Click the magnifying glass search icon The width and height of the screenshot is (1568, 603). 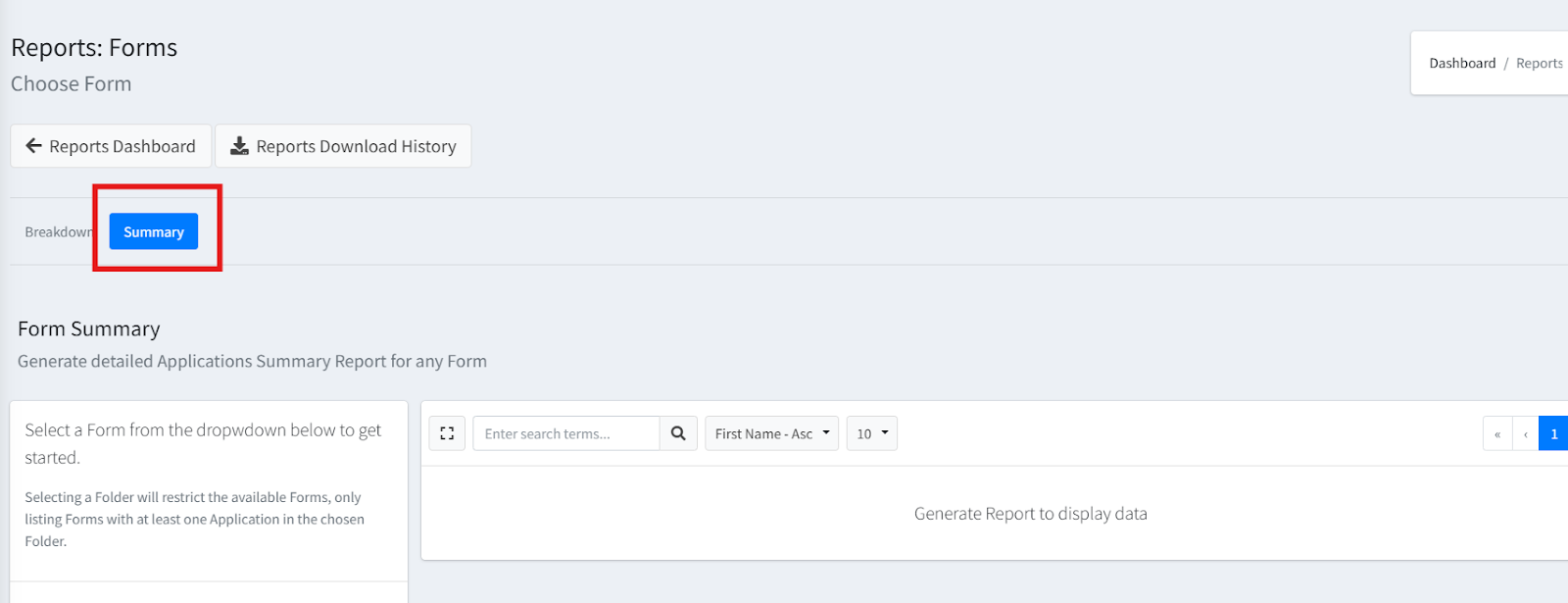[x=678, y=433]
